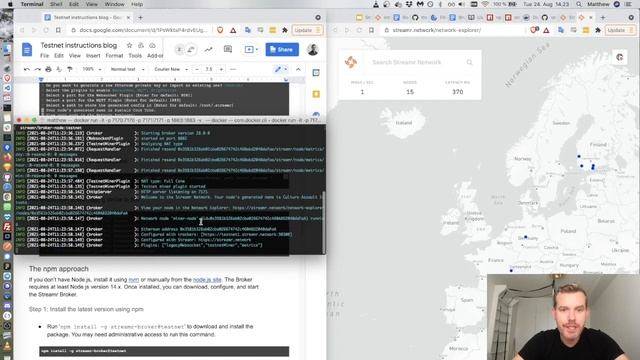Open the 100% zoom dropdown
This screenshot has height=360, width=640.
pos(92,69)
